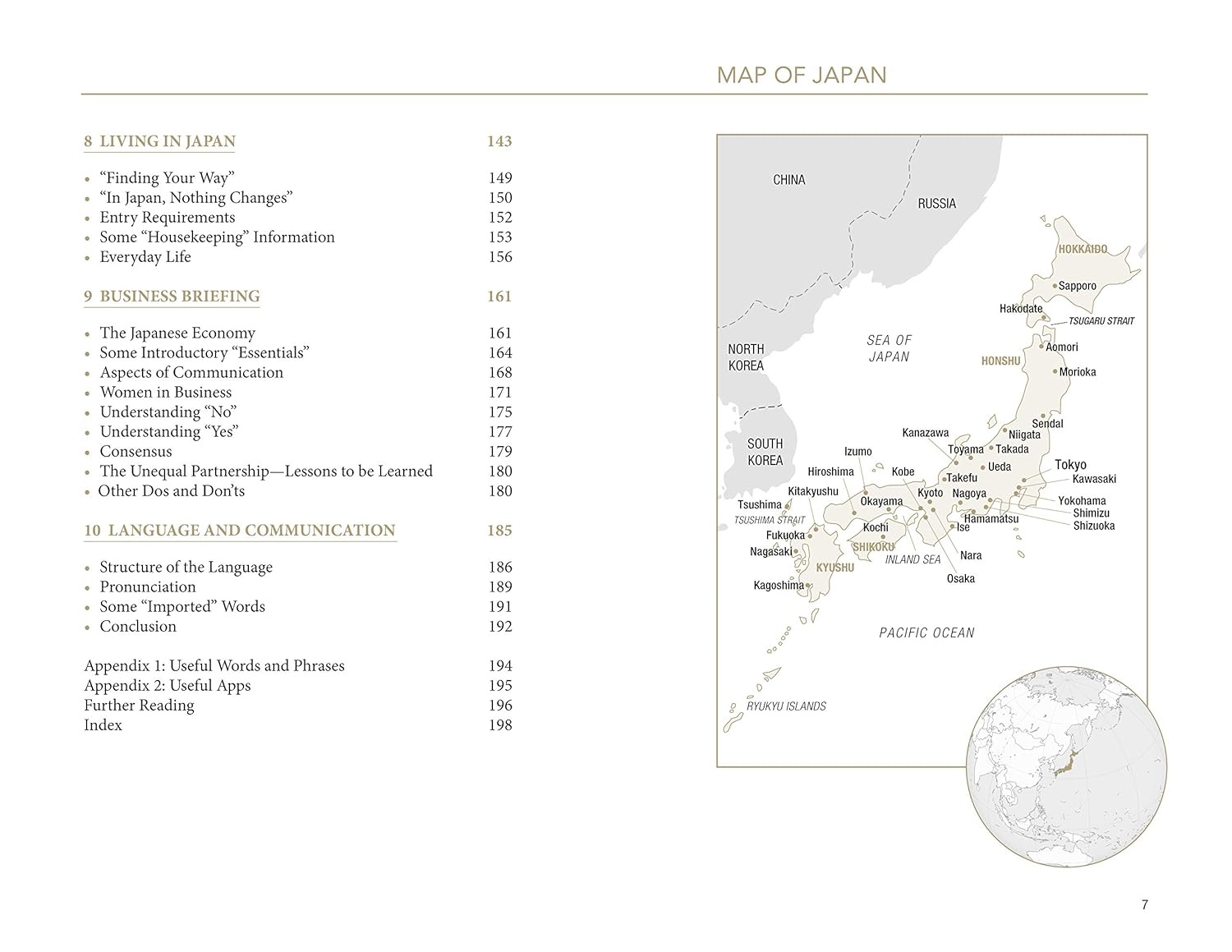Image resolution: width=1232 pixels, height=952 pixels.
Task: Click the globe inset showing Japan's location
Action: point(1066,766)
